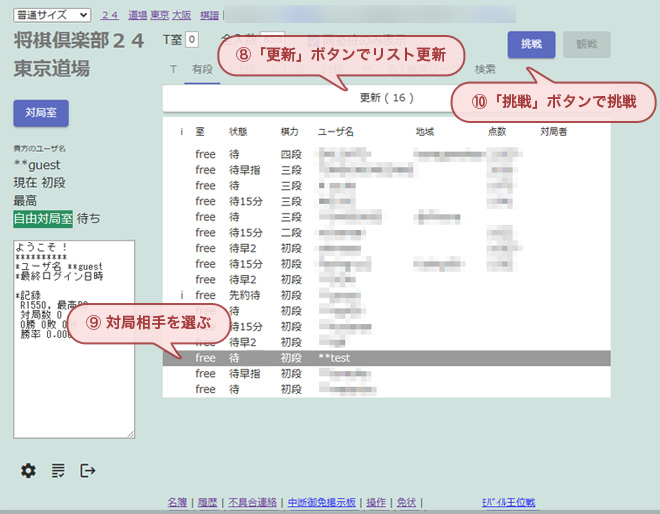Click the T室 number input field

click(x=192, y=40)
